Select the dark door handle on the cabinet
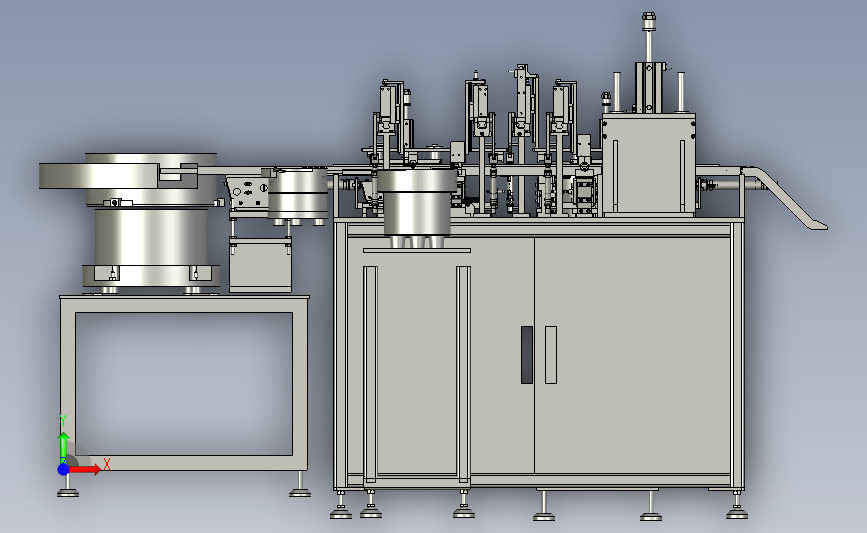867x533 pixels. (527, 355)
